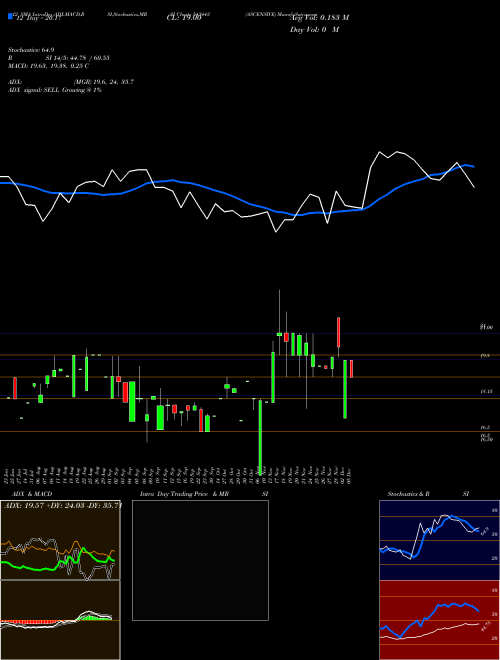Open the red-background RSI chart
Screen dimensions: 500x660
pos(439,620)
